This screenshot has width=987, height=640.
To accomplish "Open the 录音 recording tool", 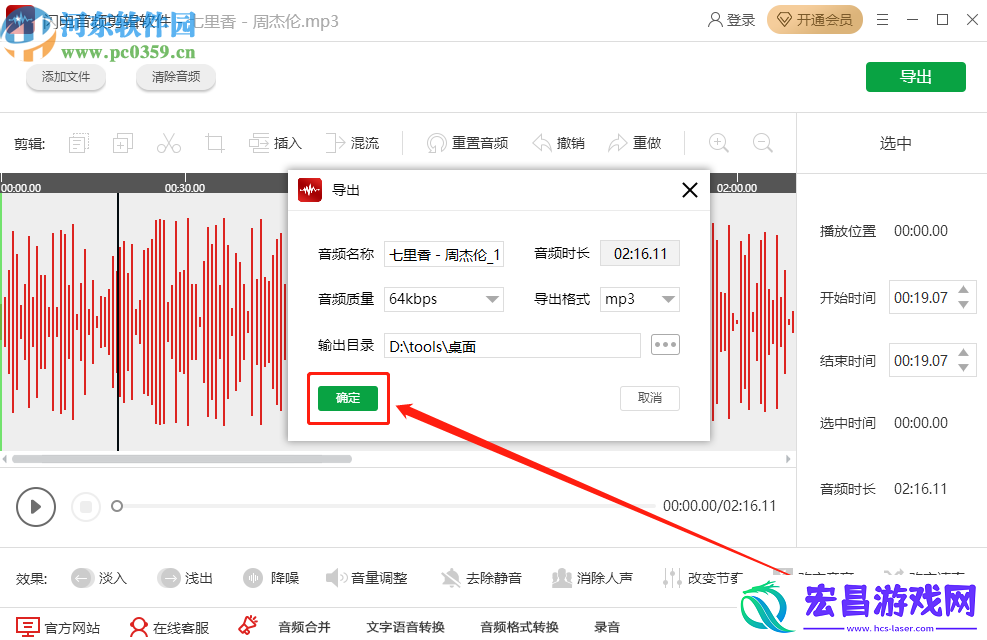I will tap(607, 627).
